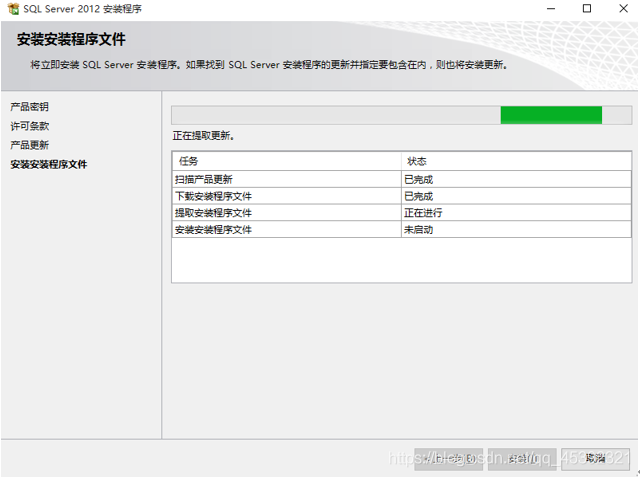Select the 产品更新 step in the sidebar
This screenshot has width=640, height=477.
pyautogui.click(x=29, y=145)
